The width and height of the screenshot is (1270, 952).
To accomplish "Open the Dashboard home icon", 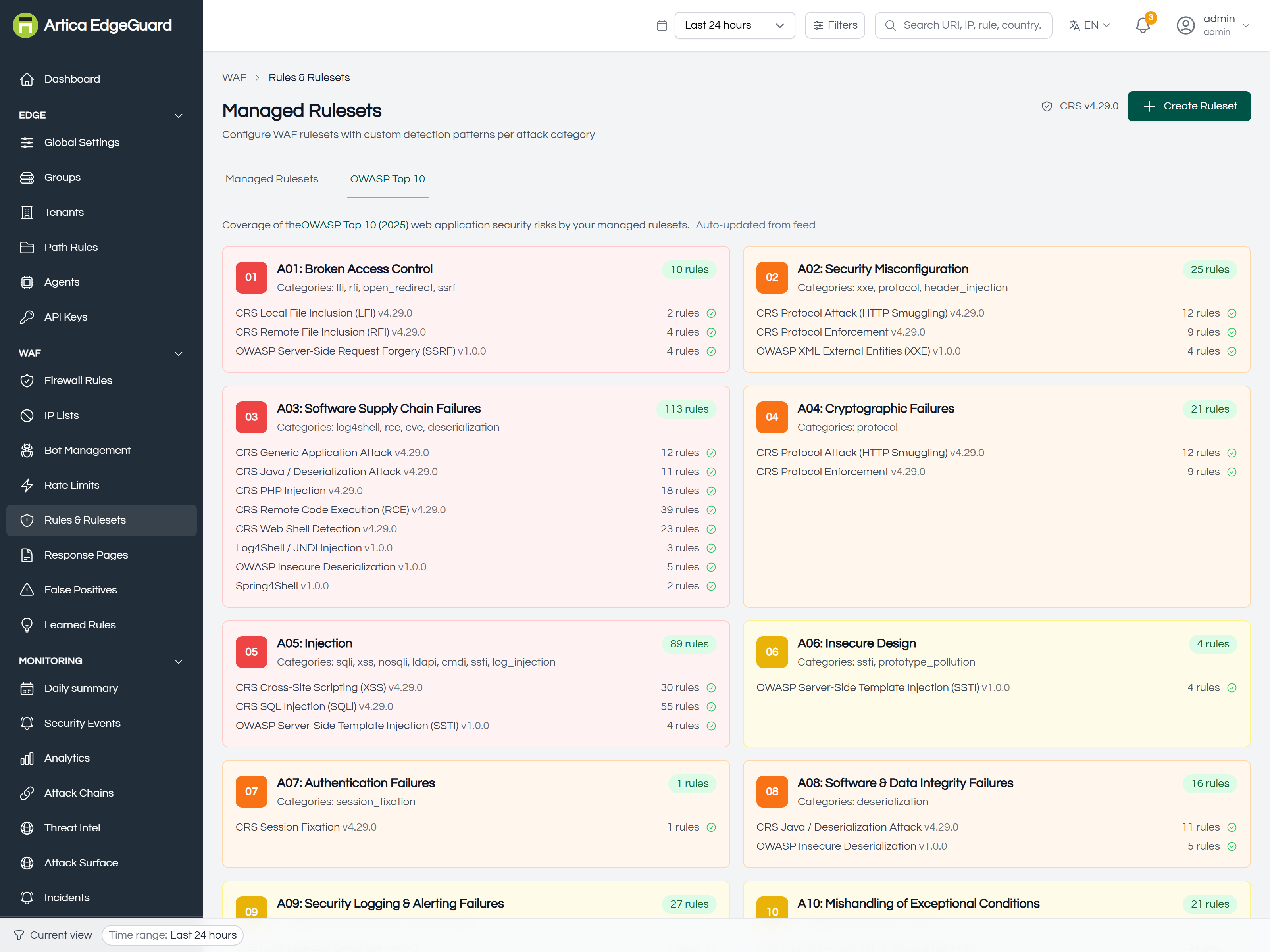I will 27,79.
